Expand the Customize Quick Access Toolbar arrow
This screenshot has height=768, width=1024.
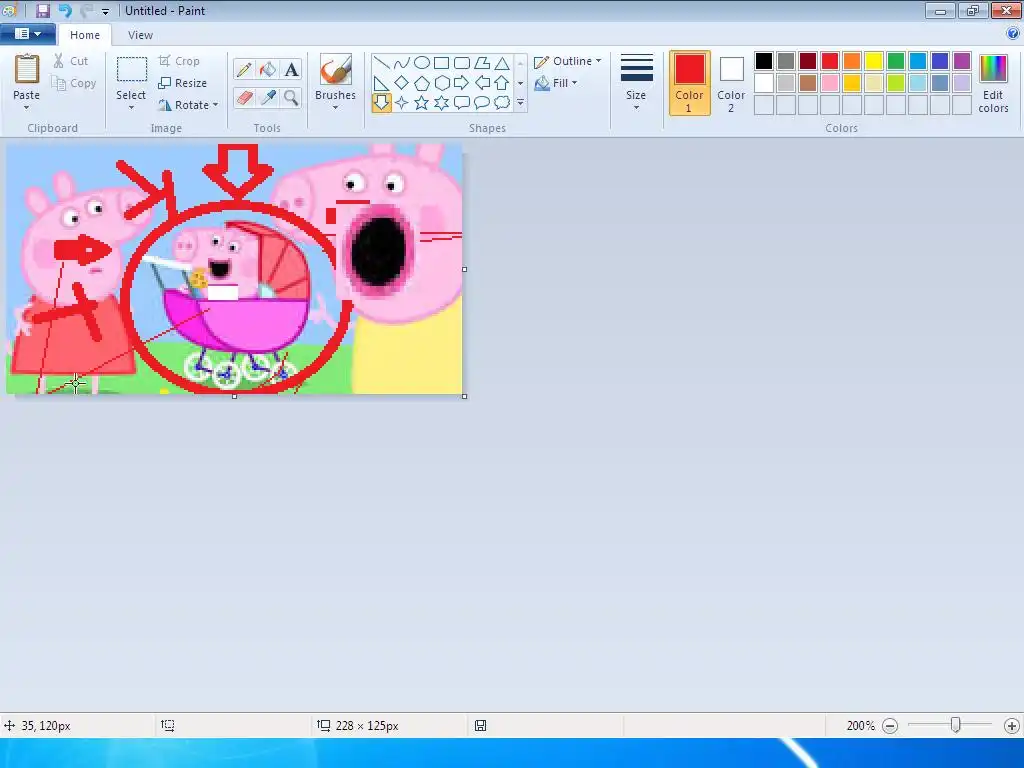105,12
